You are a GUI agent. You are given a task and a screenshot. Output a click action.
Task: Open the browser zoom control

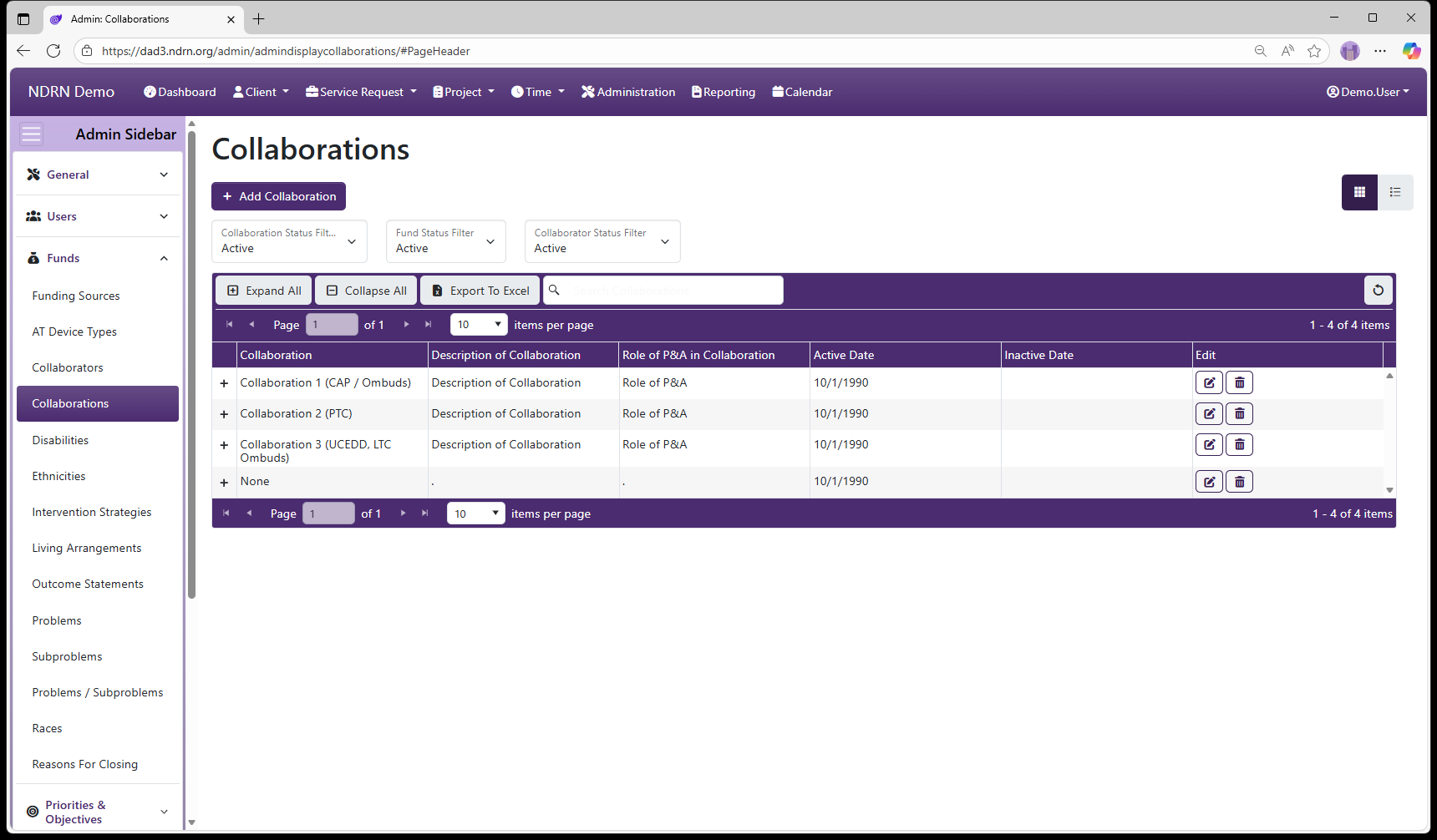(x=1260, y=51)
